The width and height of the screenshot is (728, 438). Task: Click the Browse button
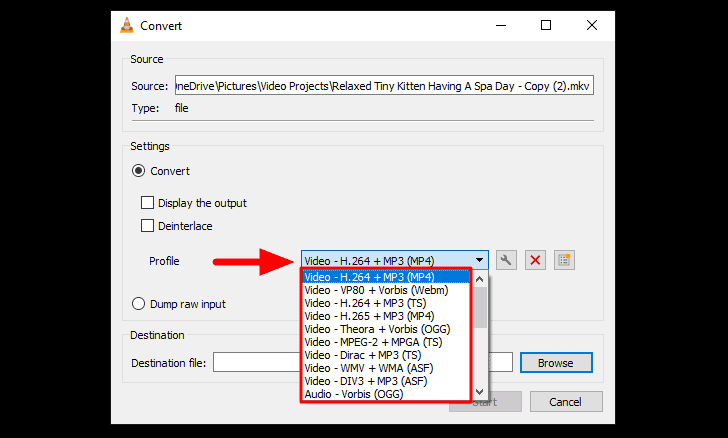click(556, 363)
